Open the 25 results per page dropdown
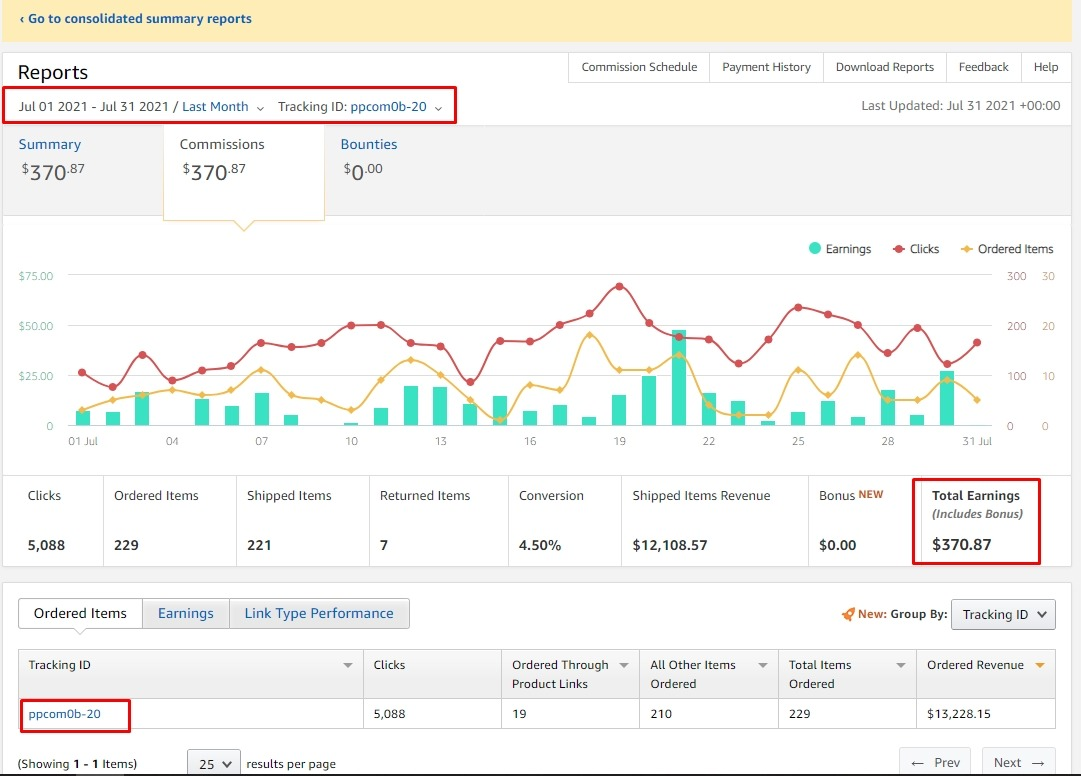Image resolution: width=1081 pixels, height=776 pixels. pyautogui.click(x=214, y=764)
